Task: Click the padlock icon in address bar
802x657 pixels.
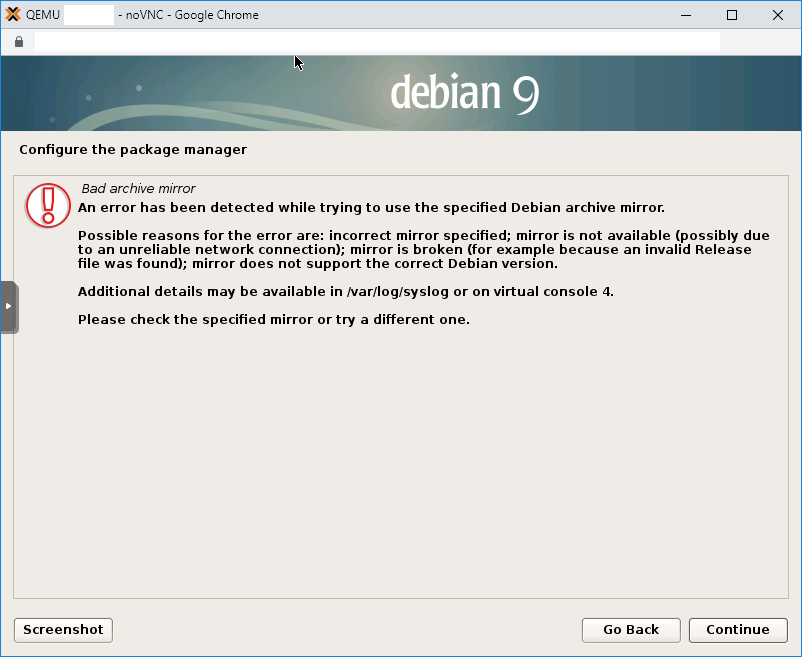Action: (18, 42)
